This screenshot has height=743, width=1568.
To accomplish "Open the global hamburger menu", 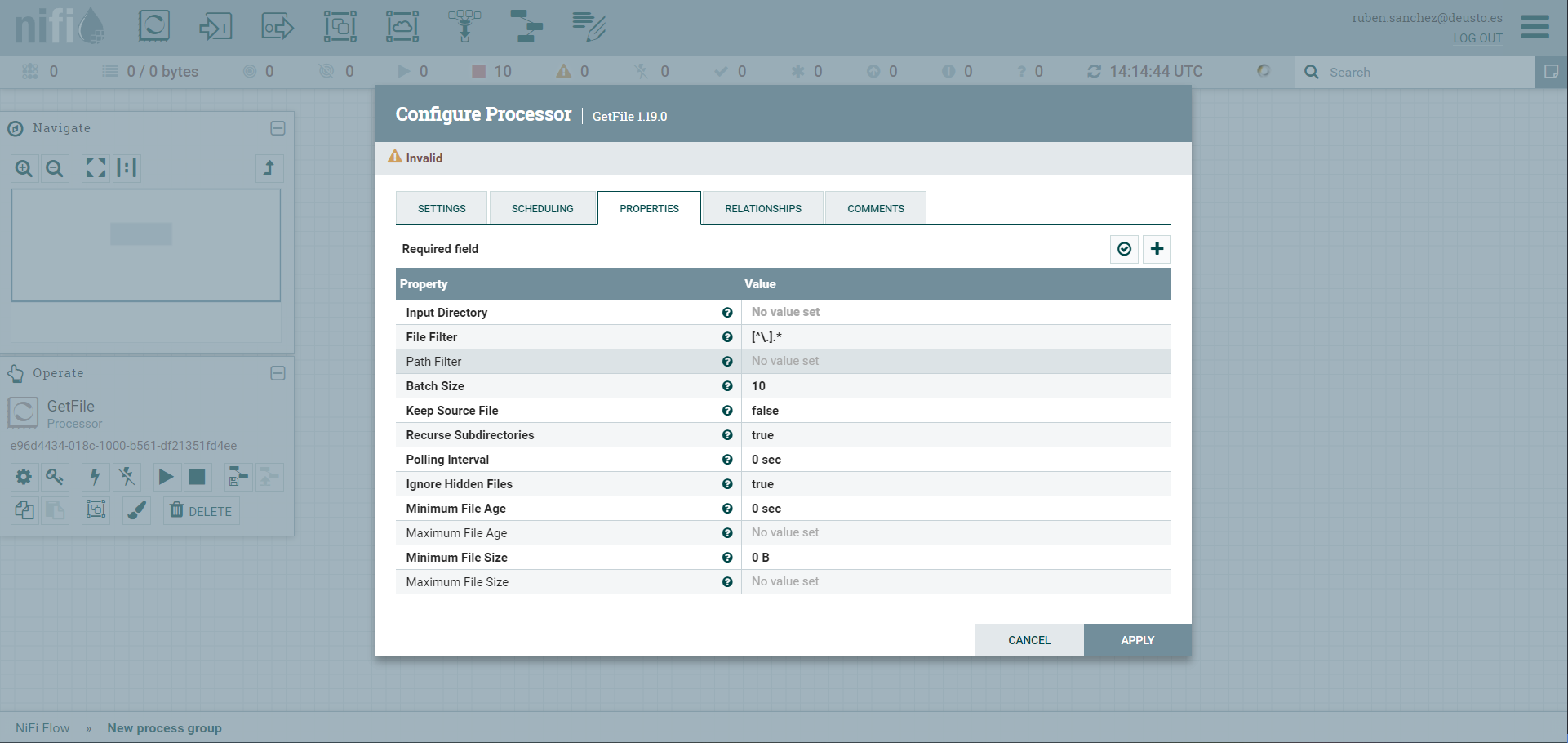I will 1535,26.
